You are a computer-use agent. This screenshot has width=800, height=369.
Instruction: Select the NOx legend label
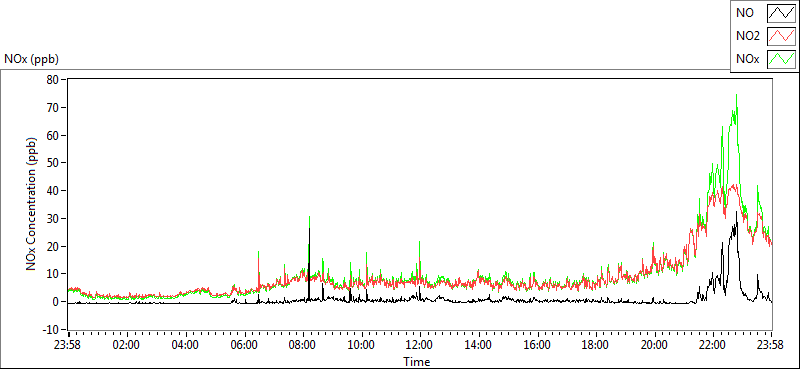point(748,59)
